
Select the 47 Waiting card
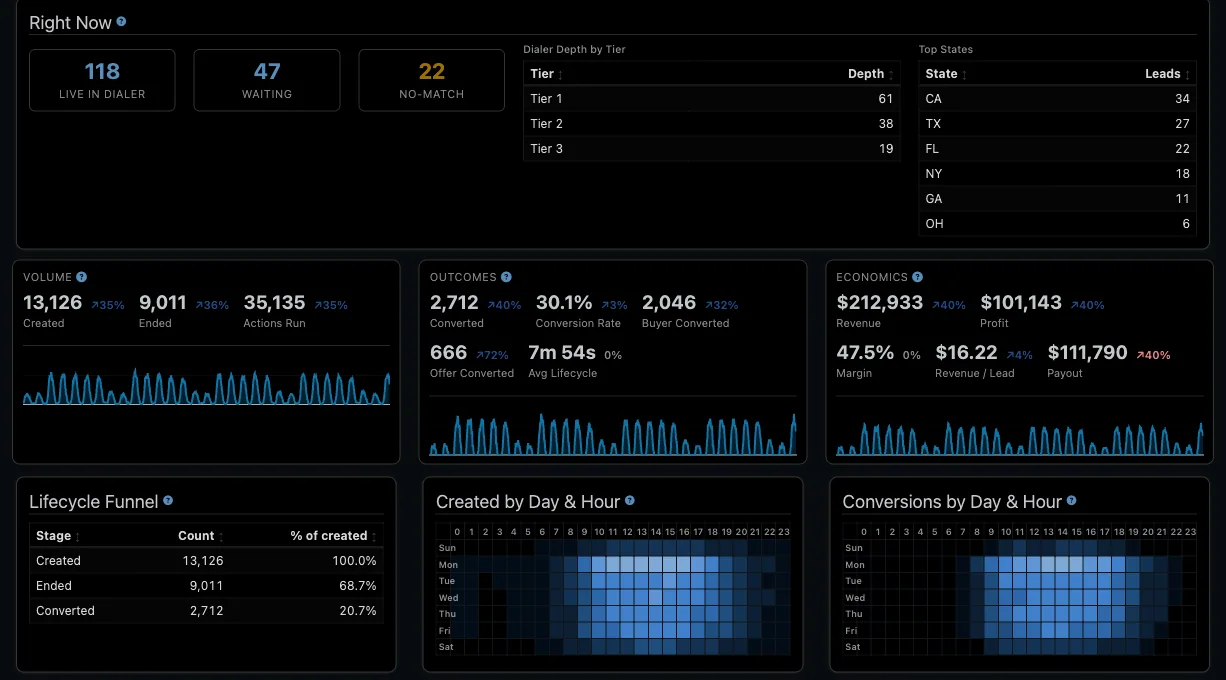tap(267, 80)
